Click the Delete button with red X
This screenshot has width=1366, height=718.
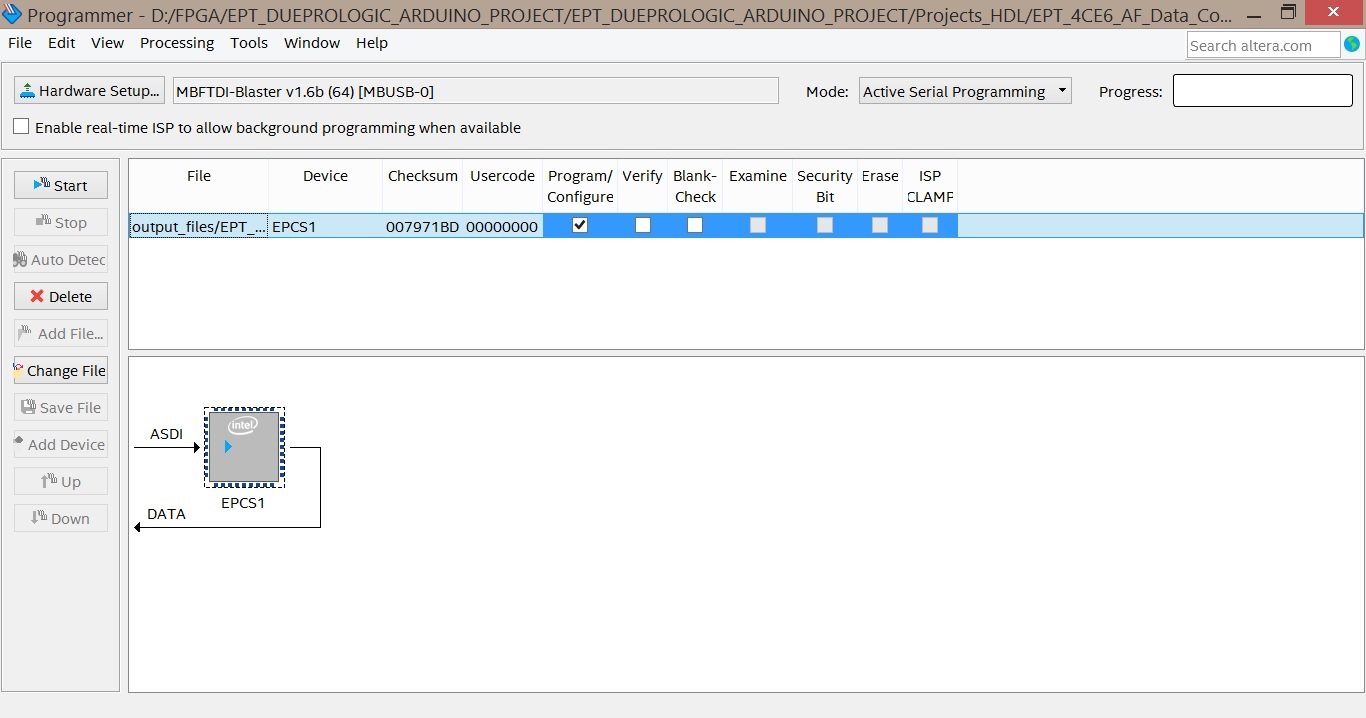pyautogui.click(x=61, y=296)
